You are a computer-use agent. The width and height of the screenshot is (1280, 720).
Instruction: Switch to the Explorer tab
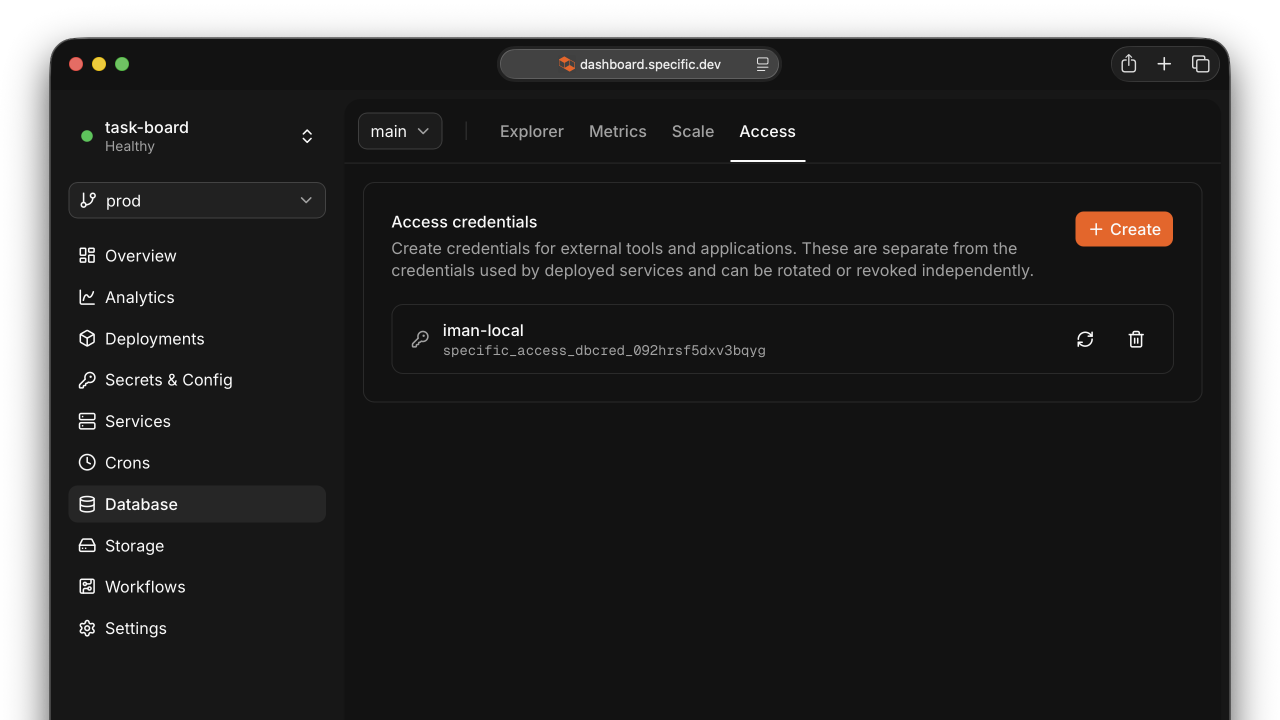pyautogui.click(x=532, y=131)
